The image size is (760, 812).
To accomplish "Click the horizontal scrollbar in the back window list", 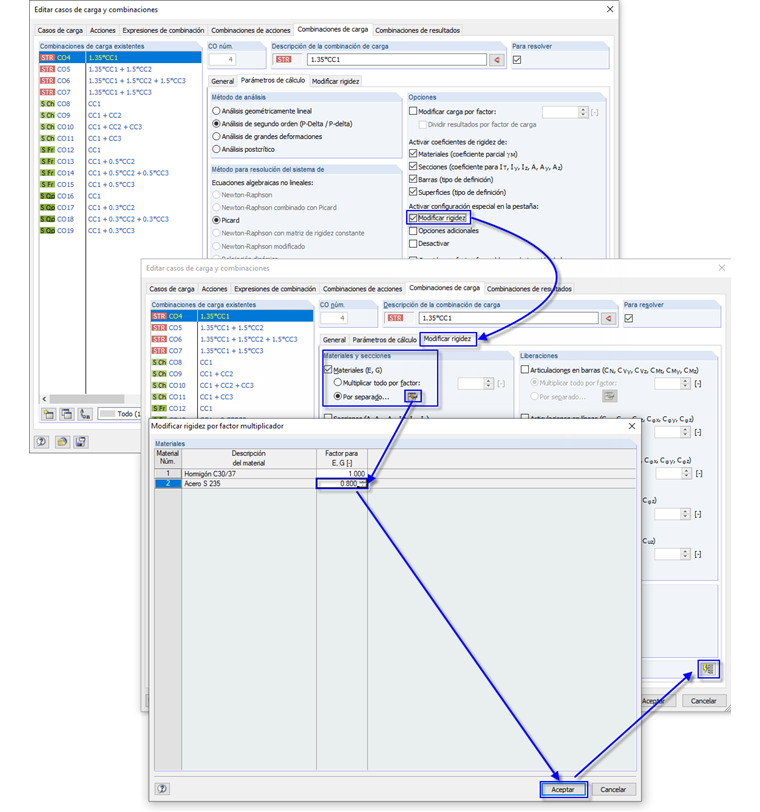I will (87, 399).
